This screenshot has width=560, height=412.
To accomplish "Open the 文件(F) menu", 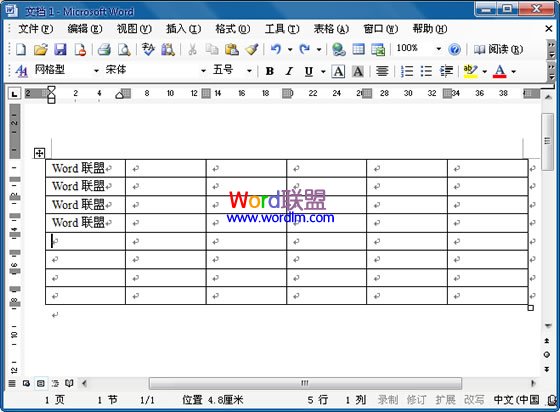I will click(35, 29).
